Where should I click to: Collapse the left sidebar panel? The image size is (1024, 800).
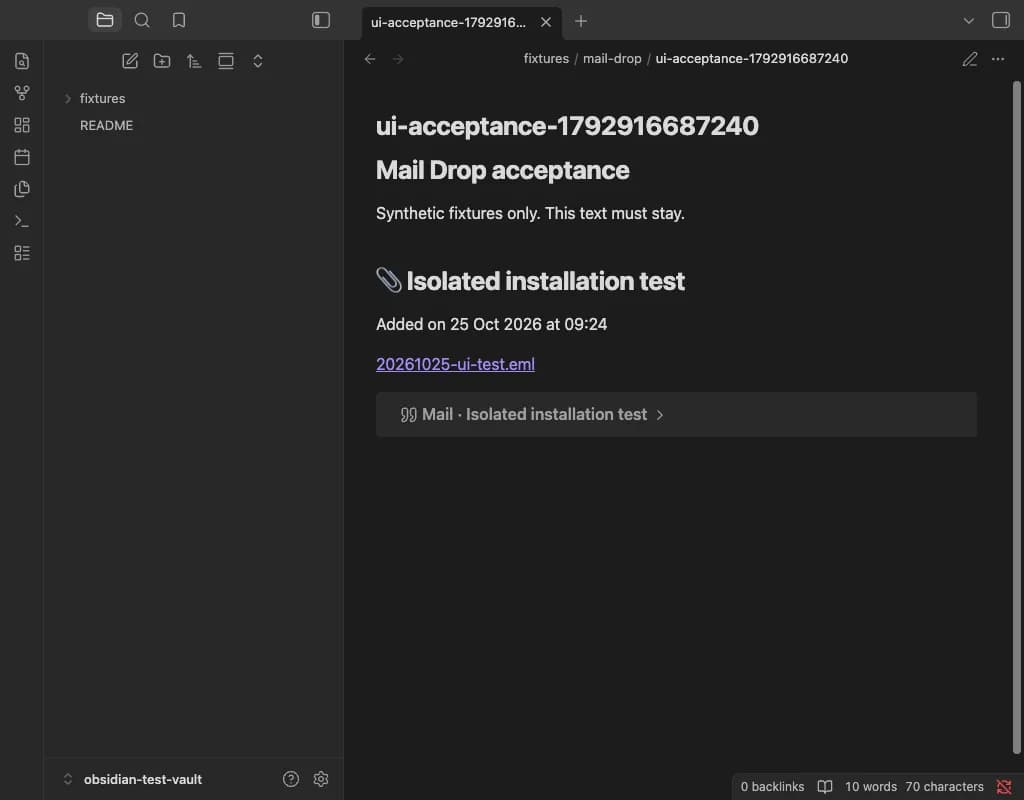point(321,20)
